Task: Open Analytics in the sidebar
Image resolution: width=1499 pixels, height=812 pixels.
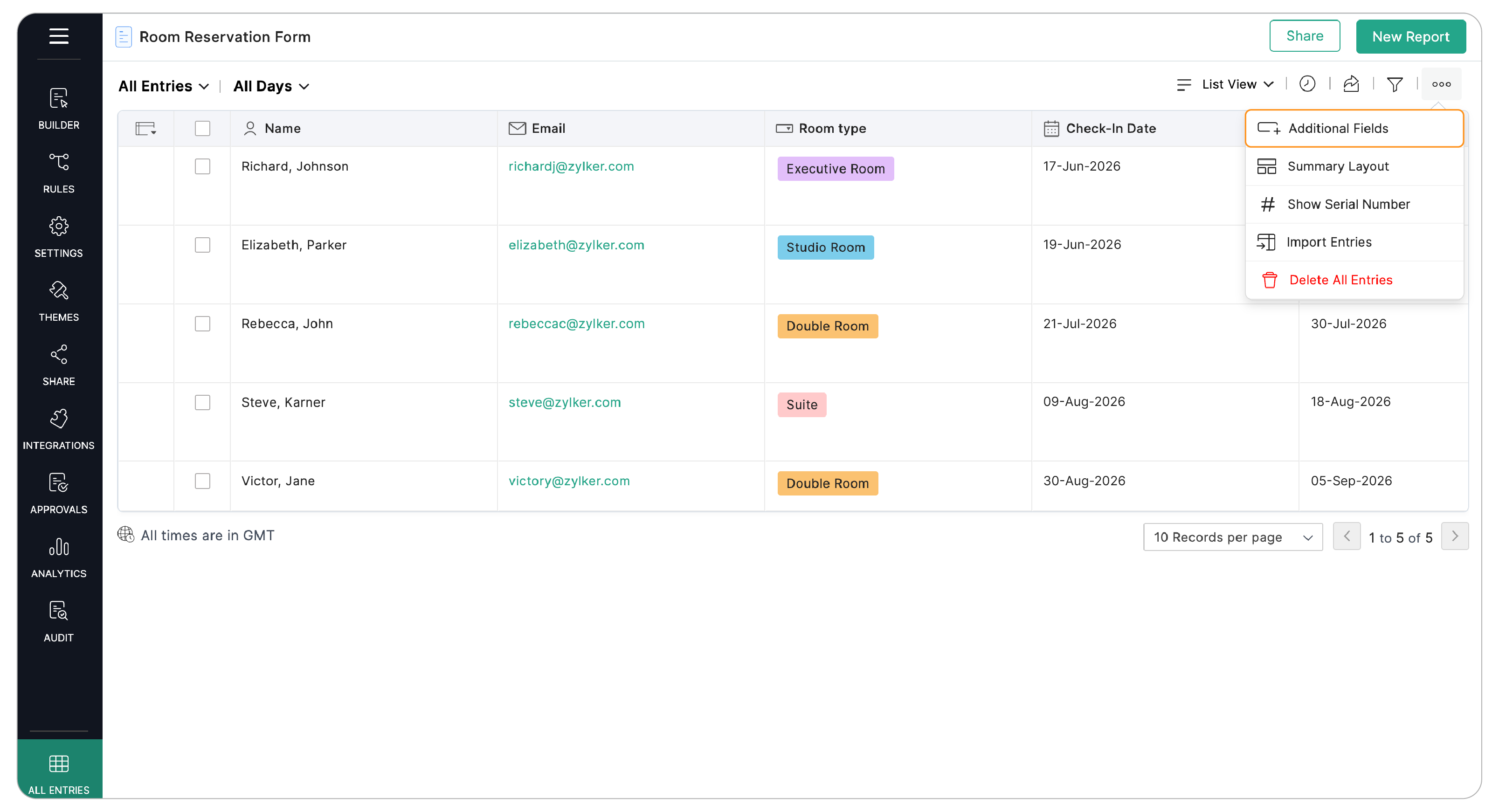Action: click(x=59, y=557)
